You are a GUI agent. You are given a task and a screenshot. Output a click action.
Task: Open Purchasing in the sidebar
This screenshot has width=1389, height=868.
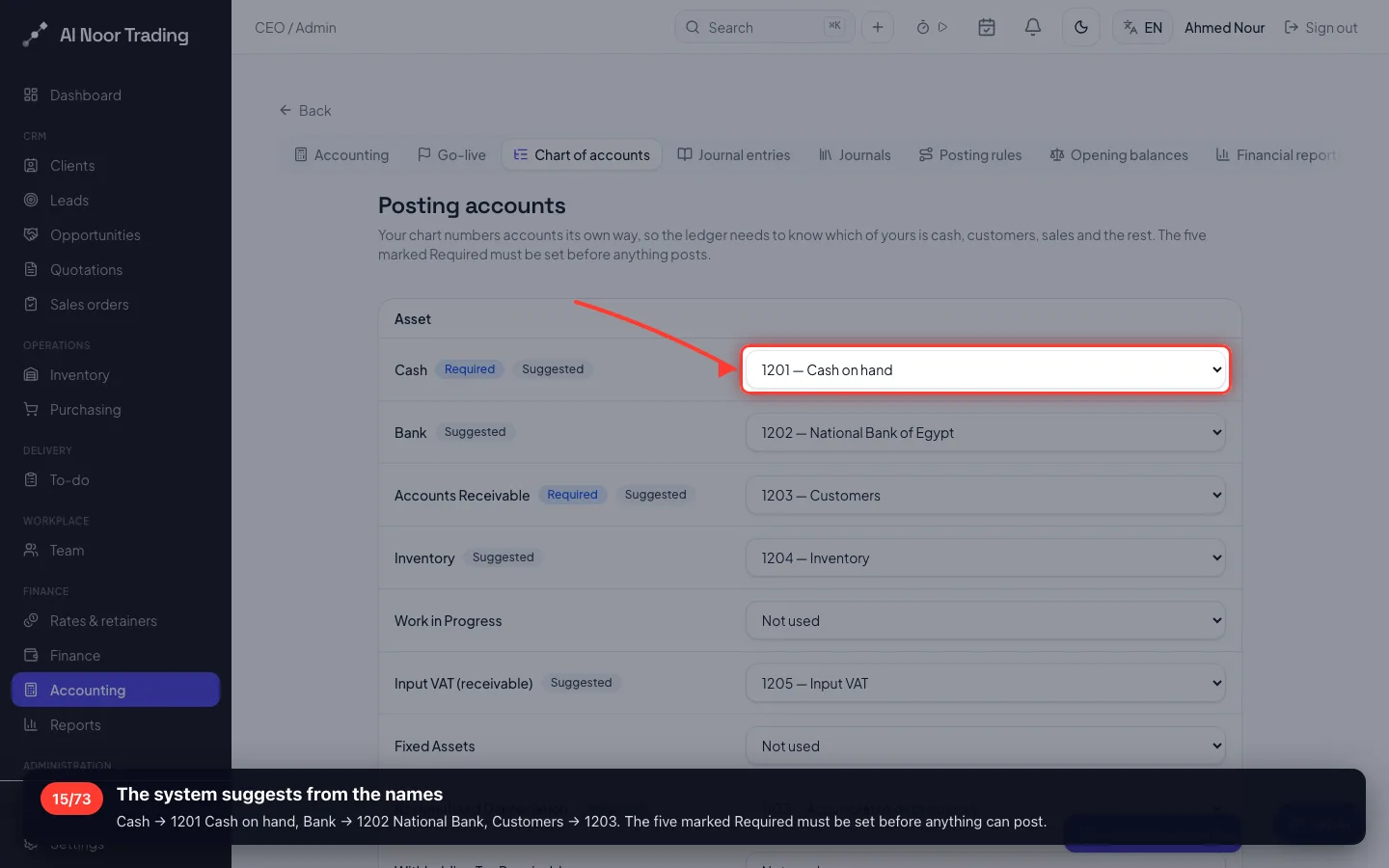tap(116, 410)
